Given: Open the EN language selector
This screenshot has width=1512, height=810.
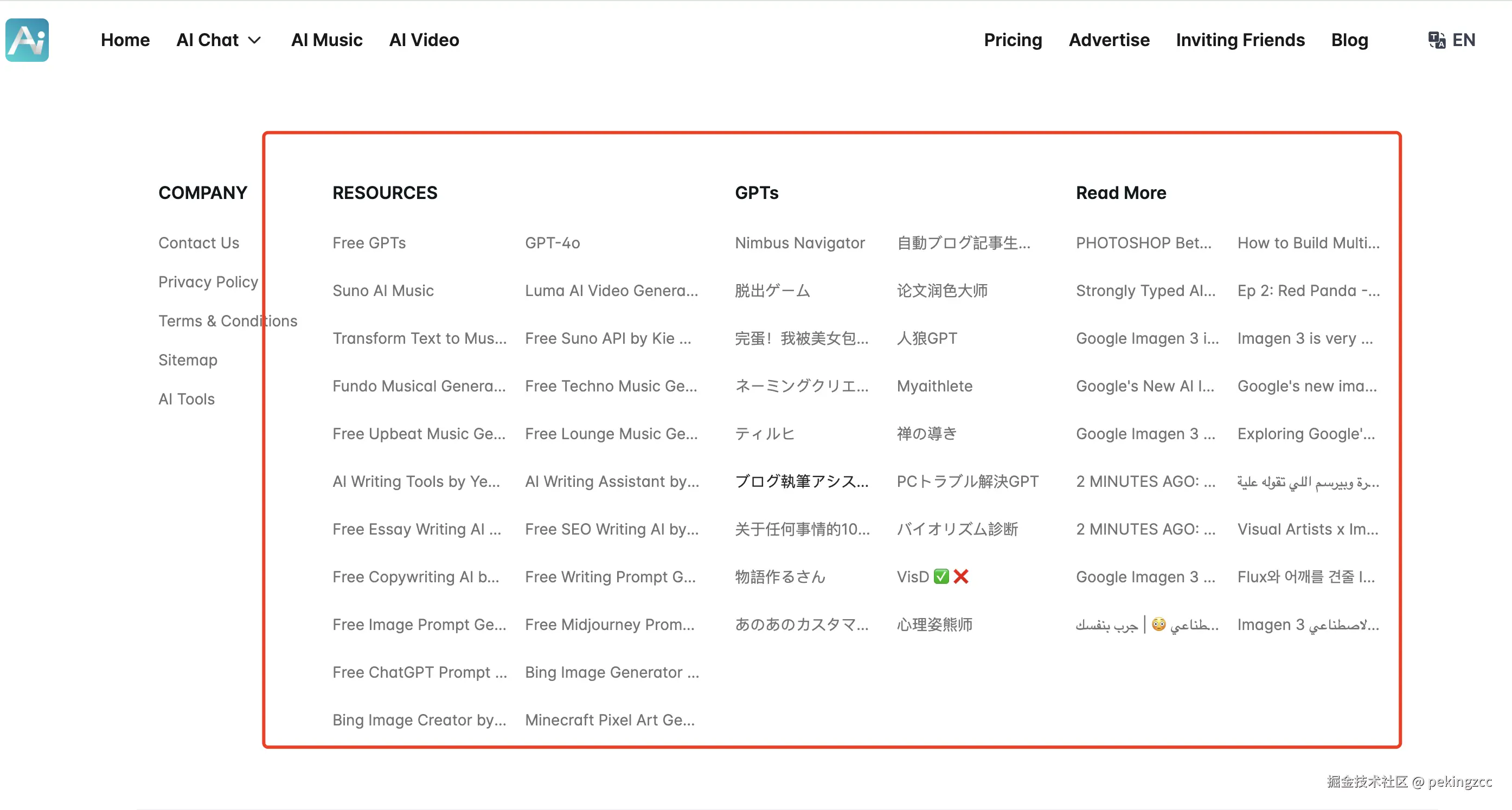Looking at the screenshot, I should click(1463, 40).
